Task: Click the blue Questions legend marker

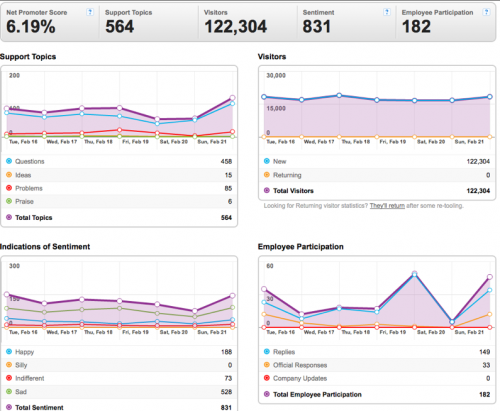Action: click(x=9, y=161)
